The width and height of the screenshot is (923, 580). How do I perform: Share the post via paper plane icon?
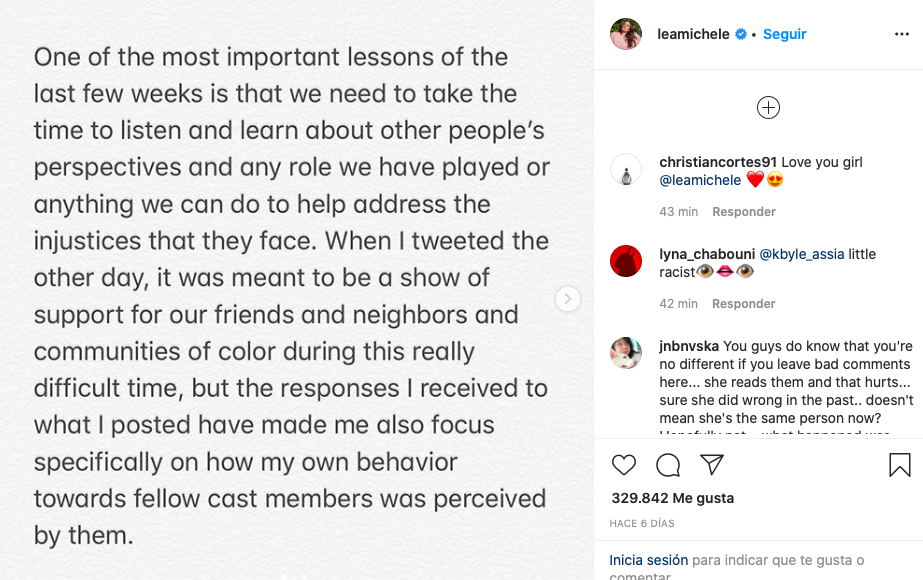[712, 465]
